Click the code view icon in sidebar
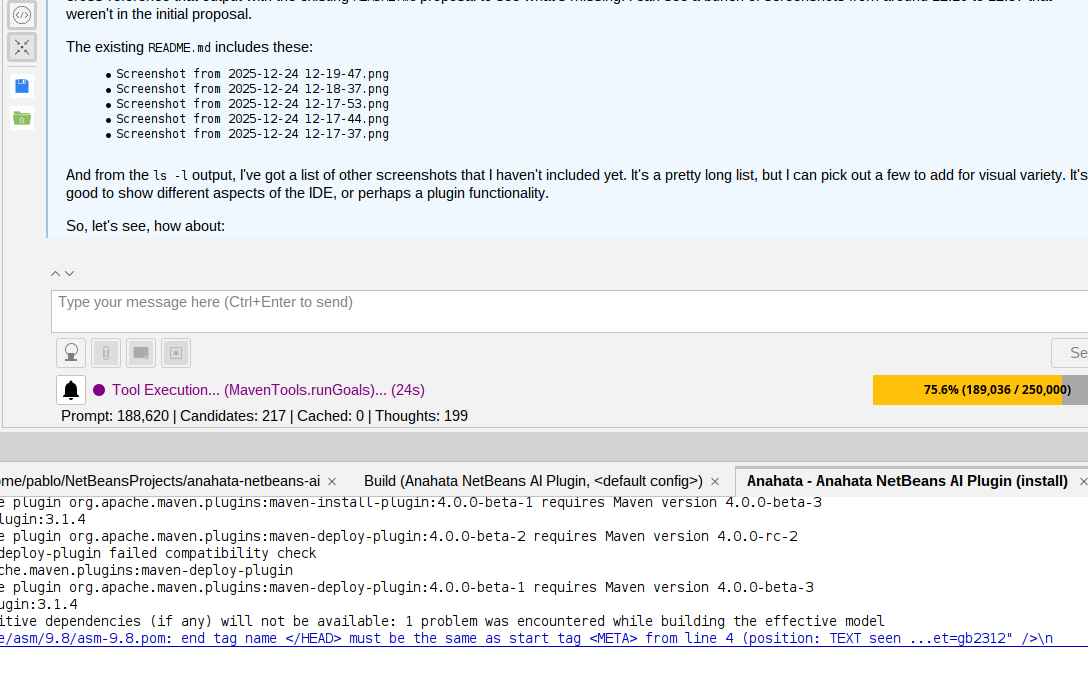The image size is (1088, 681). click(x=22, y=15)
